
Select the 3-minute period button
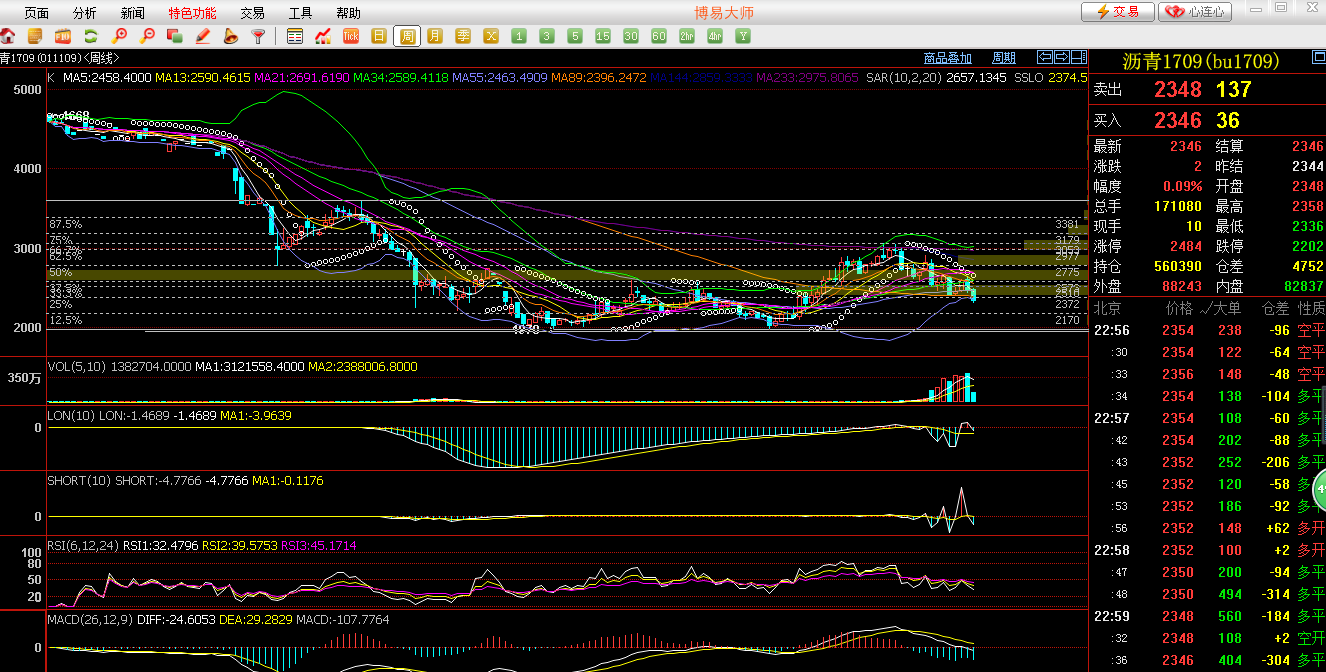tap(547, 36)
